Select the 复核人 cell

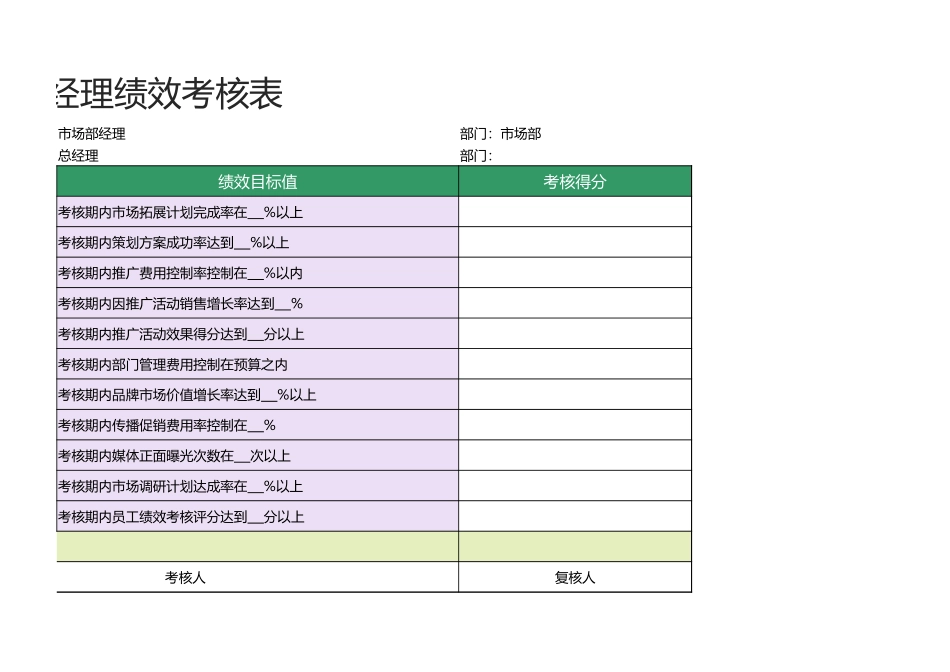coord(574,578)
